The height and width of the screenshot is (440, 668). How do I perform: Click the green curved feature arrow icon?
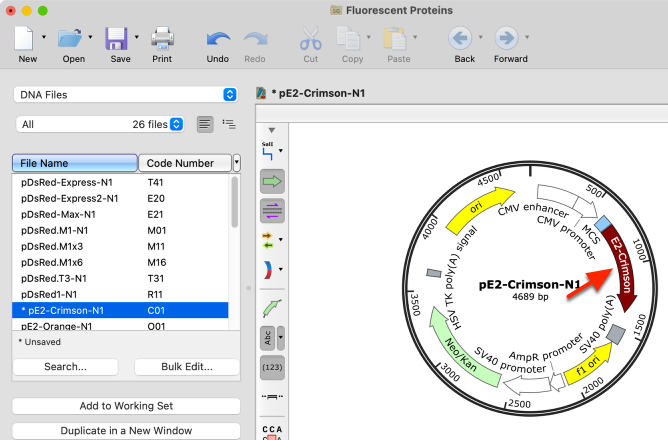point(272,308)
